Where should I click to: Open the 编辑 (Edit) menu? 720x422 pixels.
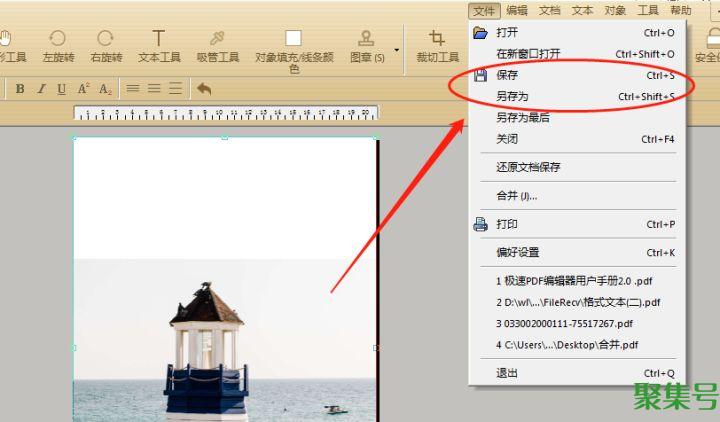(x=516, y=10)
